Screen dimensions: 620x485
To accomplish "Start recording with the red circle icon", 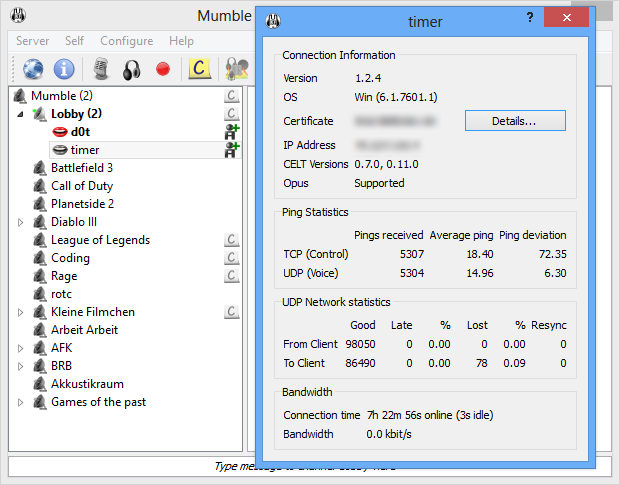I will click(163, 69).
